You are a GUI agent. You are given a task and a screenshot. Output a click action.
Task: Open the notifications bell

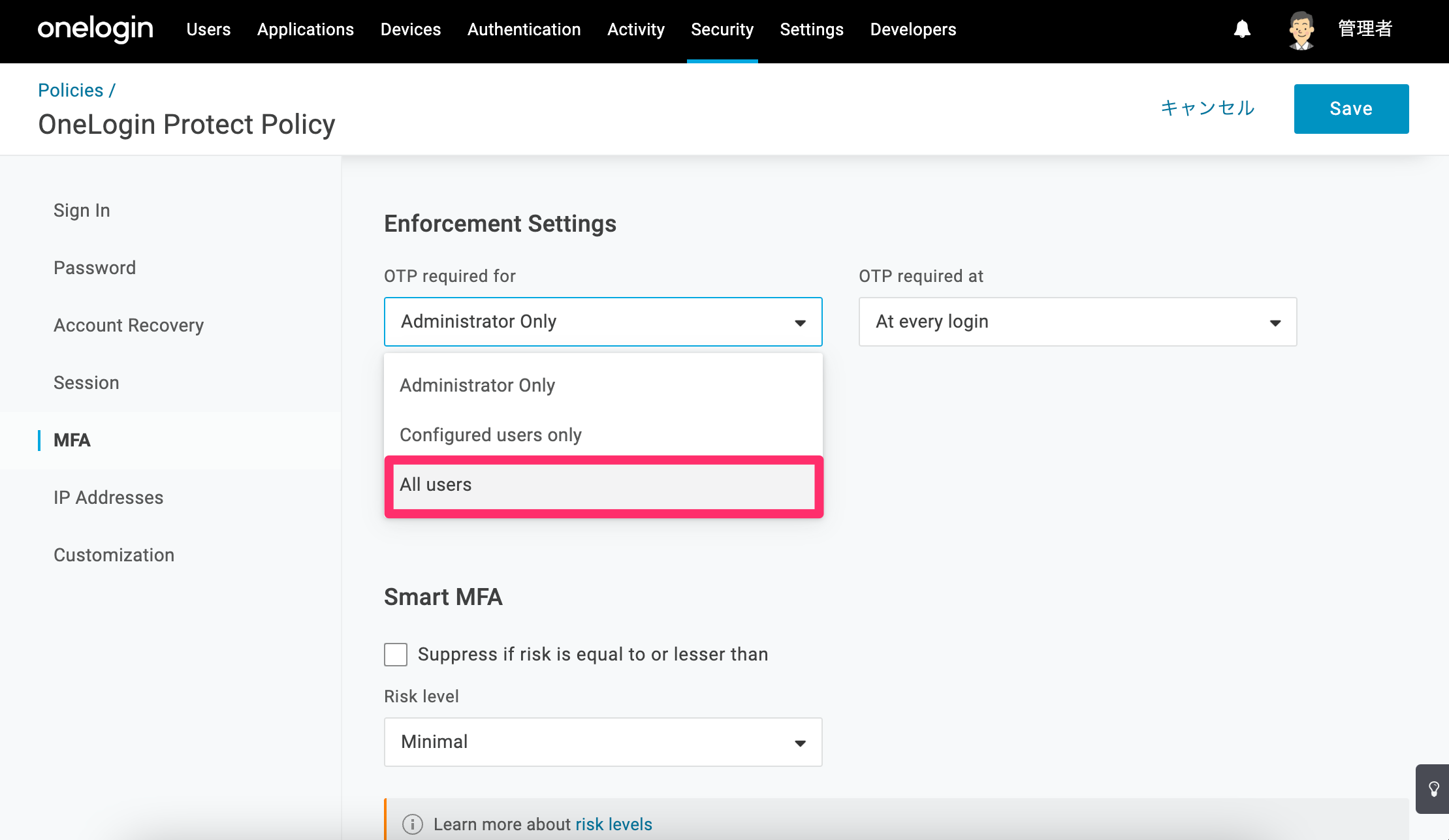pos(1242,29)
